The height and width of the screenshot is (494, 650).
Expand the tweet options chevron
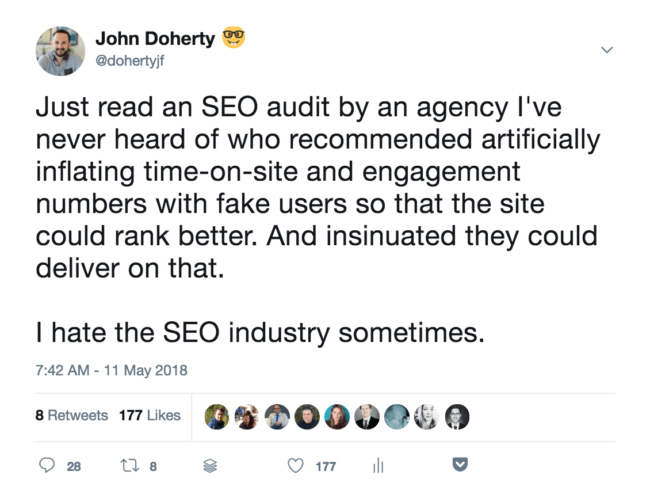pyautogui.click(x=607, y=50)
